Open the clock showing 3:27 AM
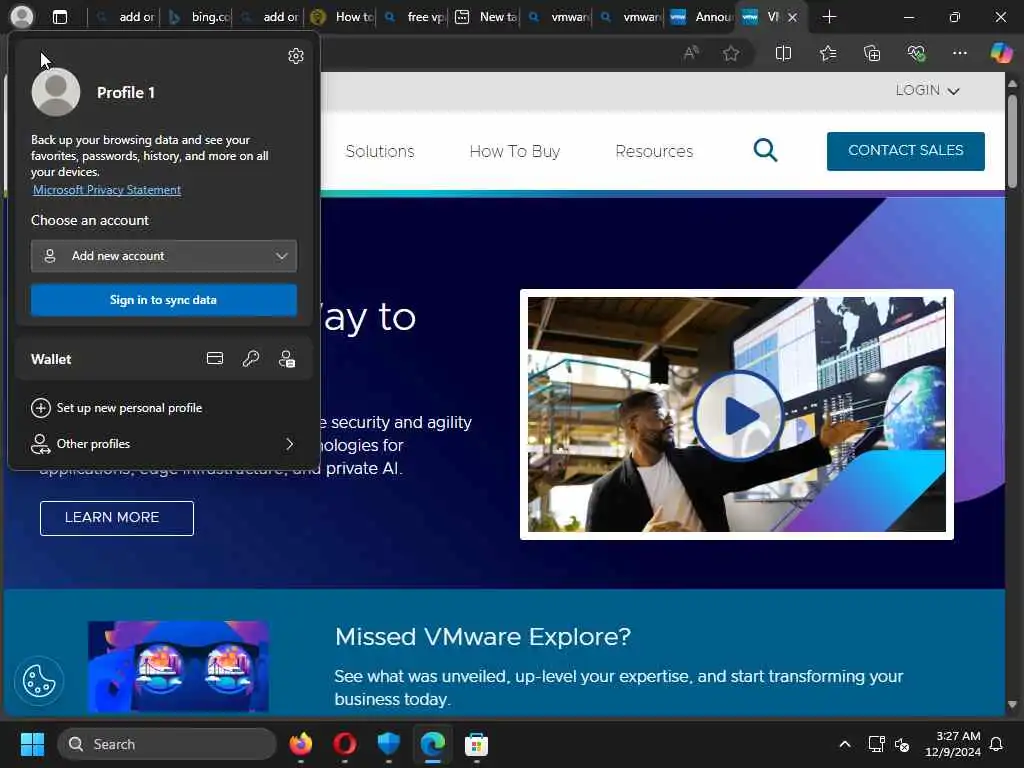 point(953,744)
